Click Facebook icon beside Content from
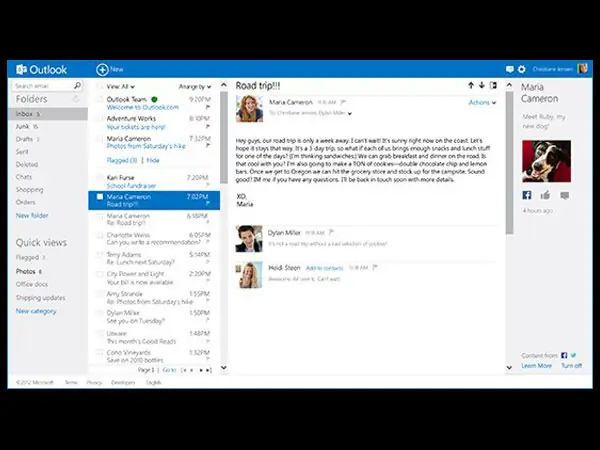The width and height of the screenshot is (600, 450). [564, 355]
